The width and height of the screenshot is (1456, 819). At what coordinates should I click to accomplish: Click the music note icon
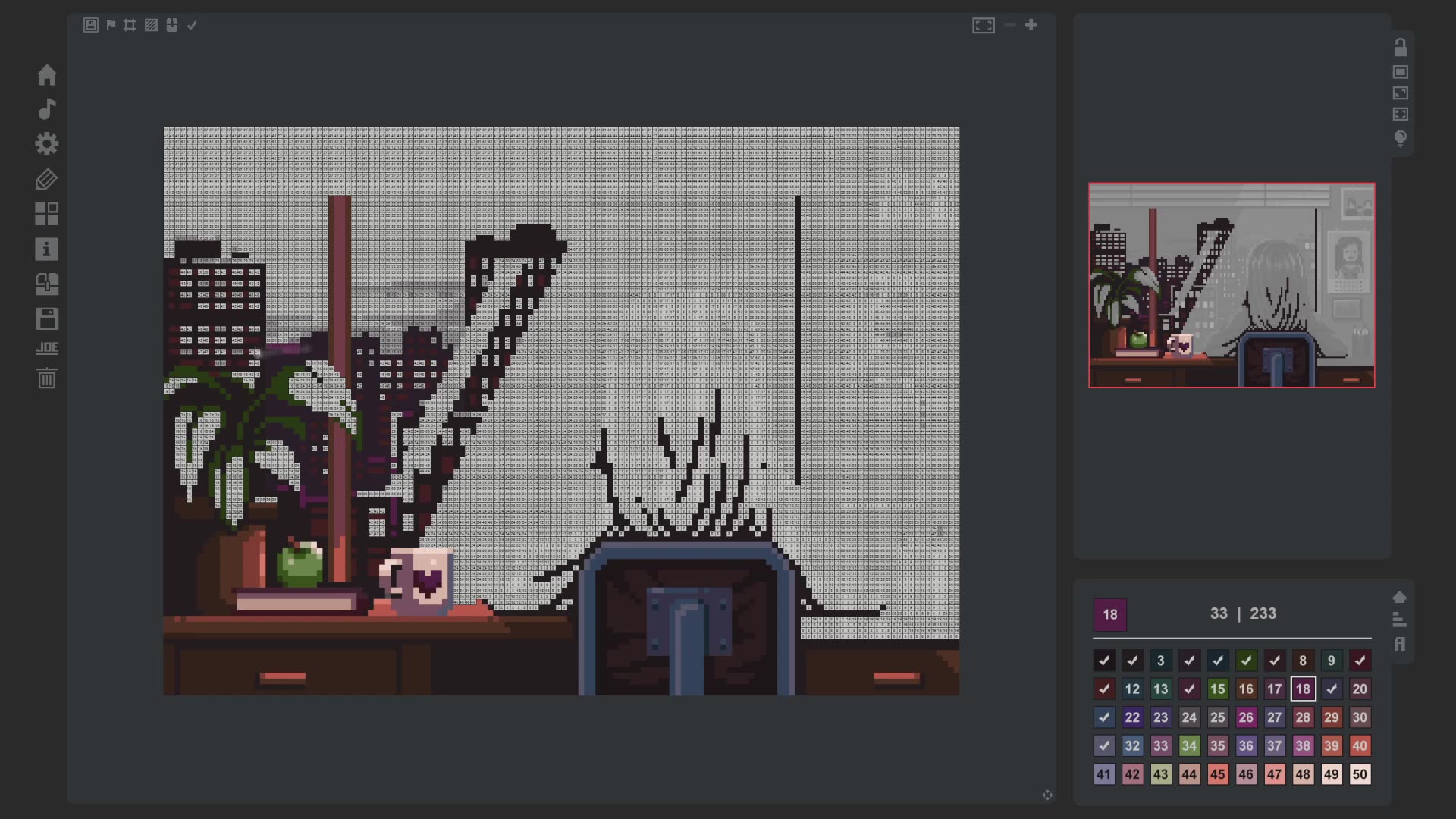(x=47, y=109)
